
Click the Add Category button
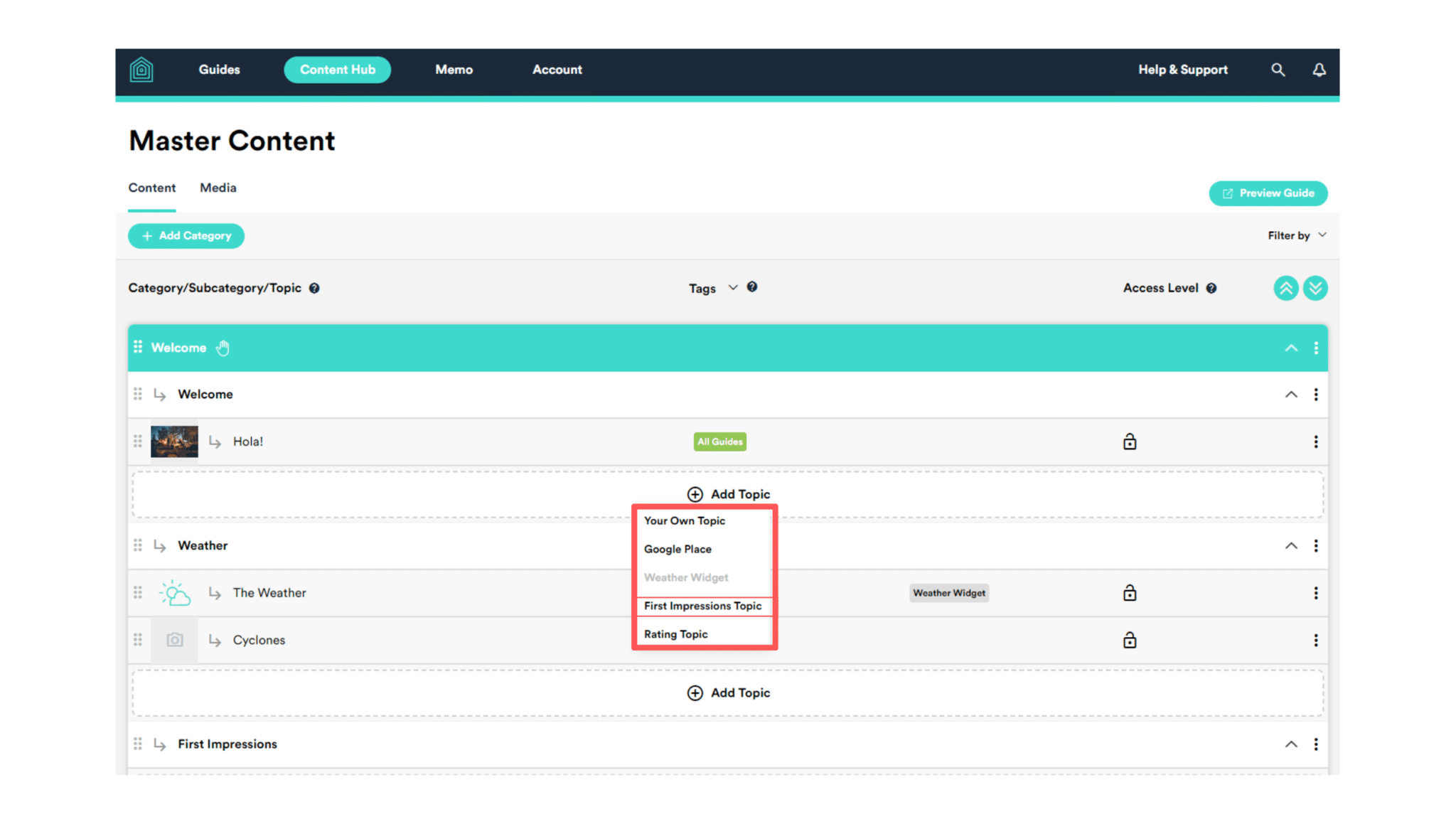click(187, 236)
